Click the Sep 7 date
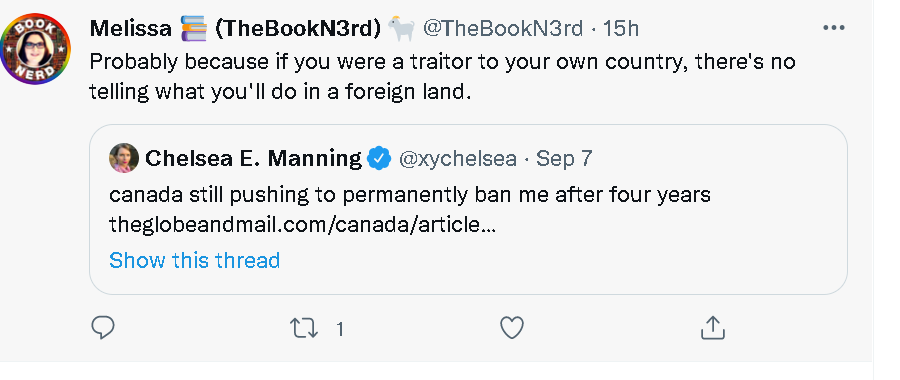Viewport: 900px width, 380px height. pyautogui.click(x=564, y=158)
